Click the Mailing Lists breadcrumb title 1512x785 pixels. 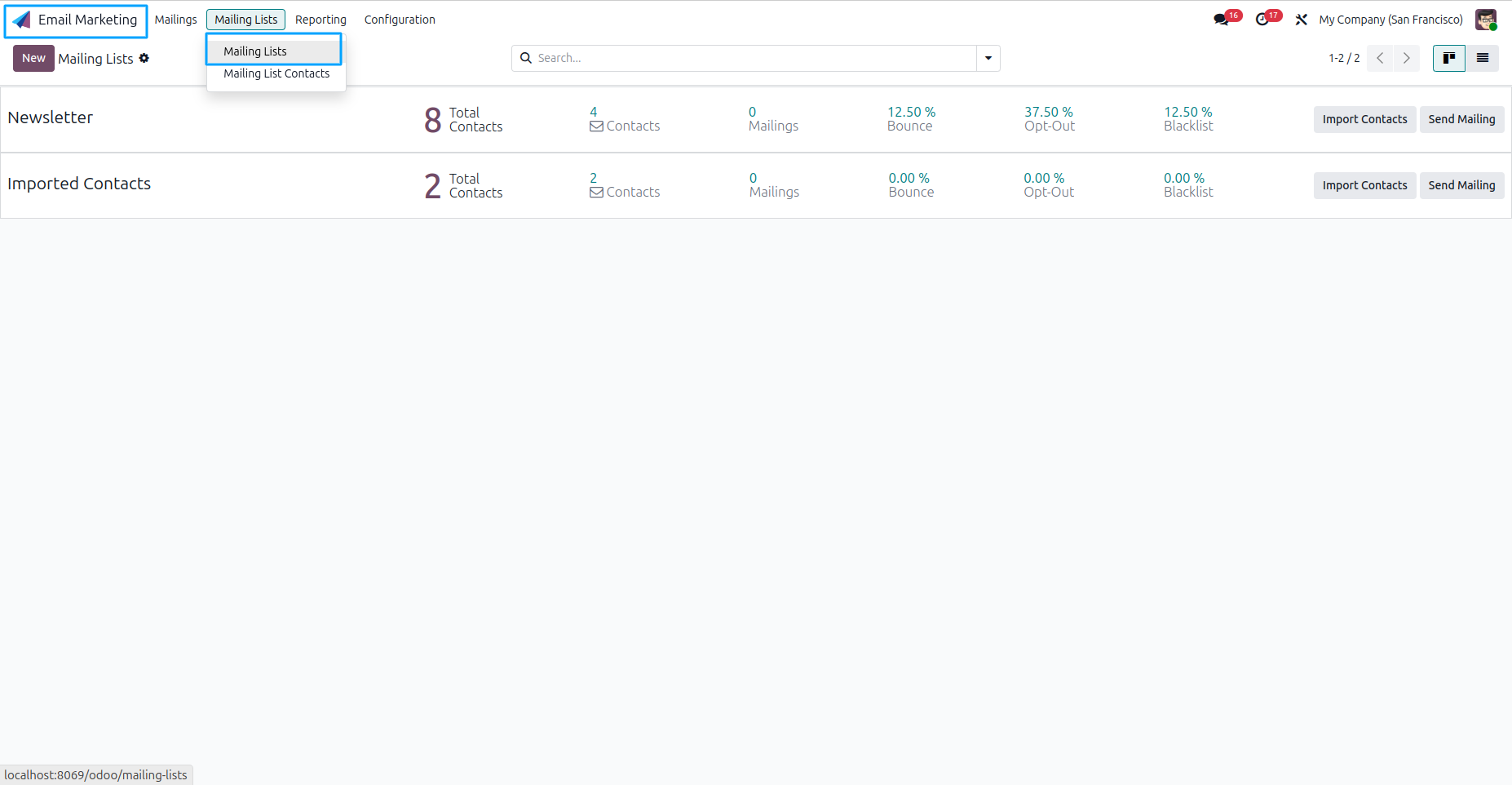click(x=95, y=59)
